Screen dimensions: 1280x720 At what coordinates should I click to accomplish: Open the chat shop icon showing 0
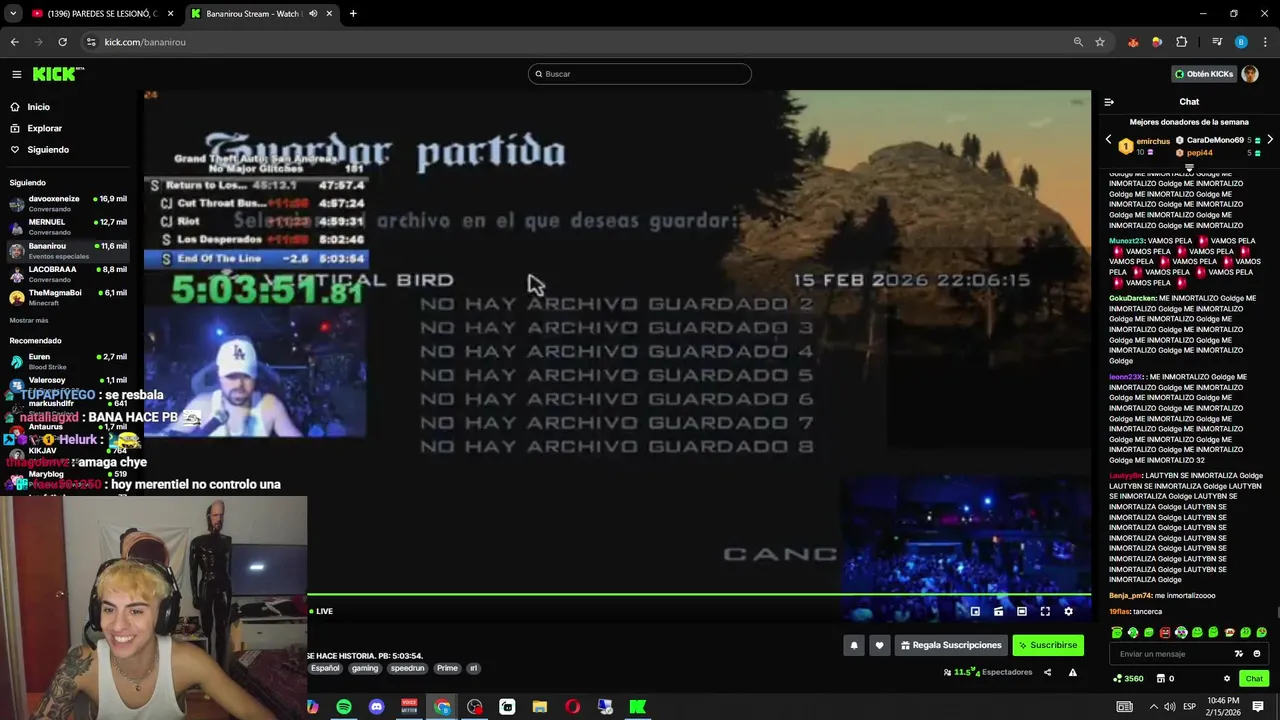1166,678
